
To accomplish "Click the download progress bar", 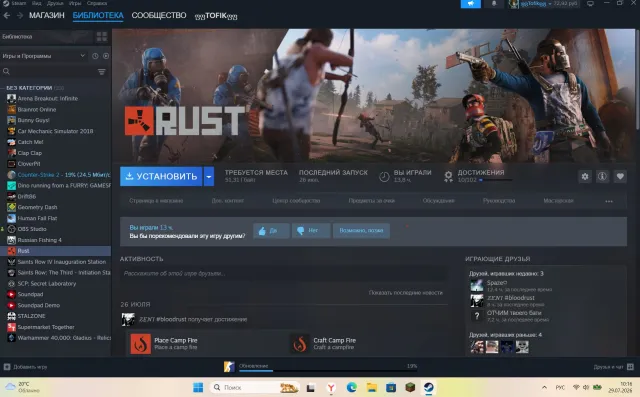I will [x=329, y=370].
